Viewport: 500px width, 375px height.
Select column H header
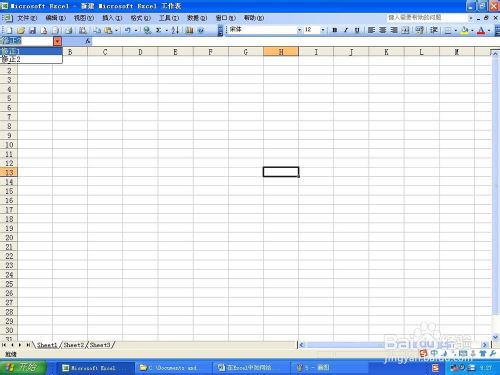[x=281, y=52]
